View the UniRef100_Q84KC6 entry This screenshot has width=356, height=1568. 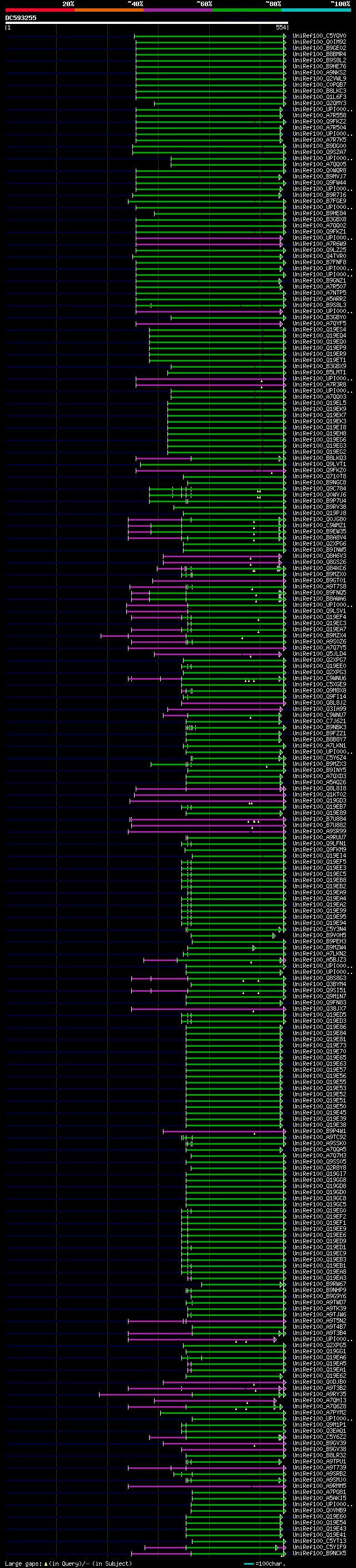tap(319, 568)
